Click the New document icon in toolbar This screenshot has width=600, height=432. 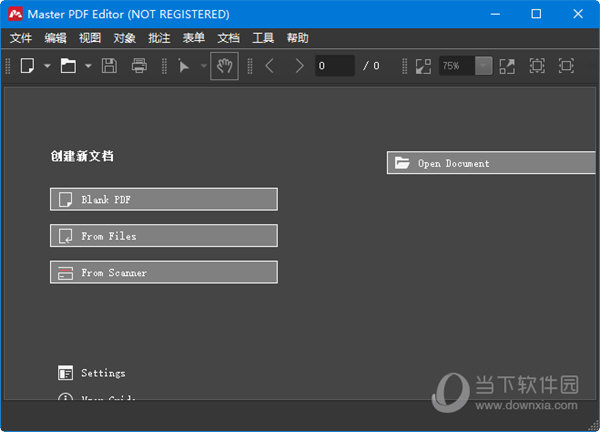tap(27, 66)
